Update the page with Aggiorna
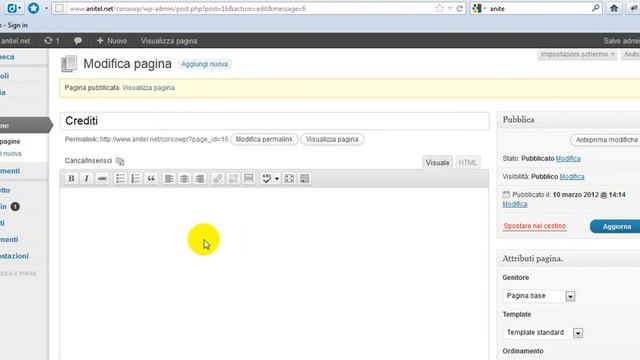Screen dimensions: 640x360 tap(616, 227)
